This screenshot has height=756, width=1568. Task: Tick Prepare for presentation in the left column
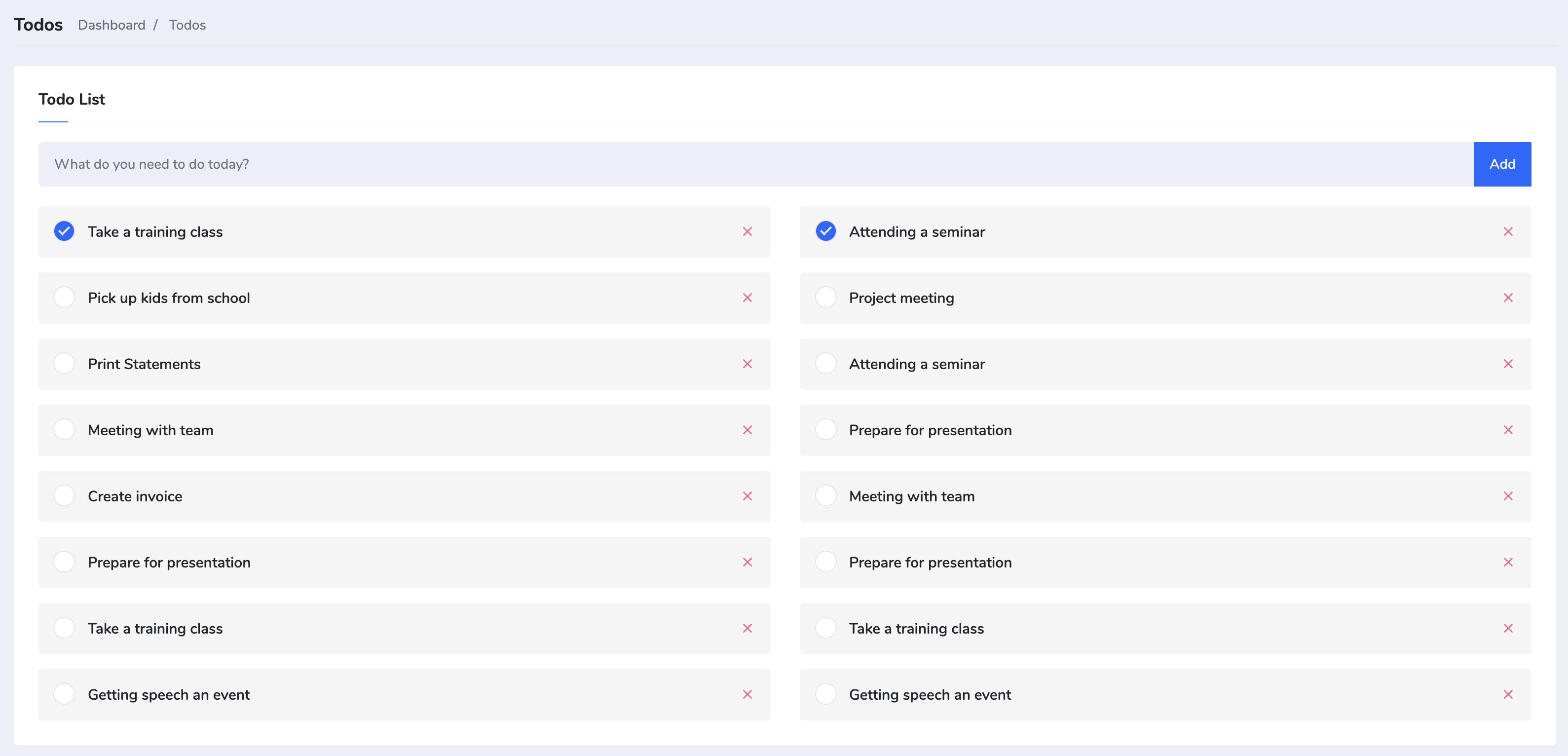pyautogui.click(x=64, y=562)
